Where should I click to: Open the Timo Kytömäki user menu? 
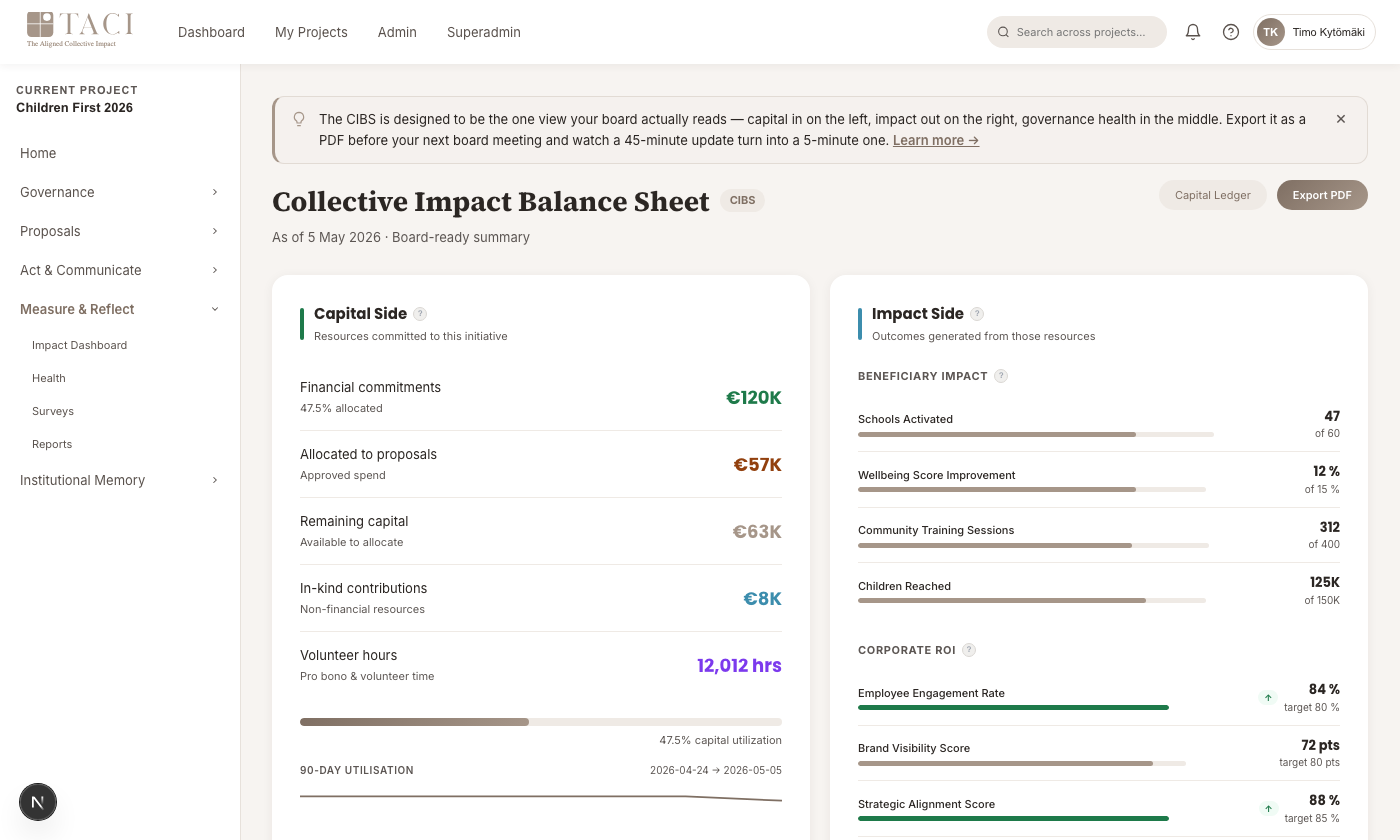point(1315,32)
